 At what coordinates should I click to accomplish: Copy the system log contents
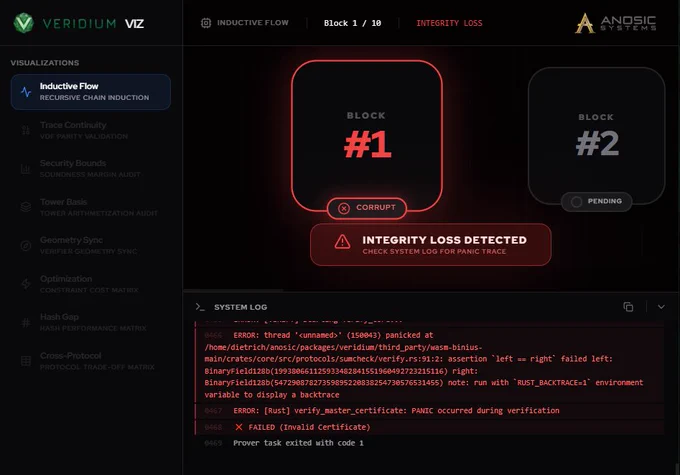(628, 307)
